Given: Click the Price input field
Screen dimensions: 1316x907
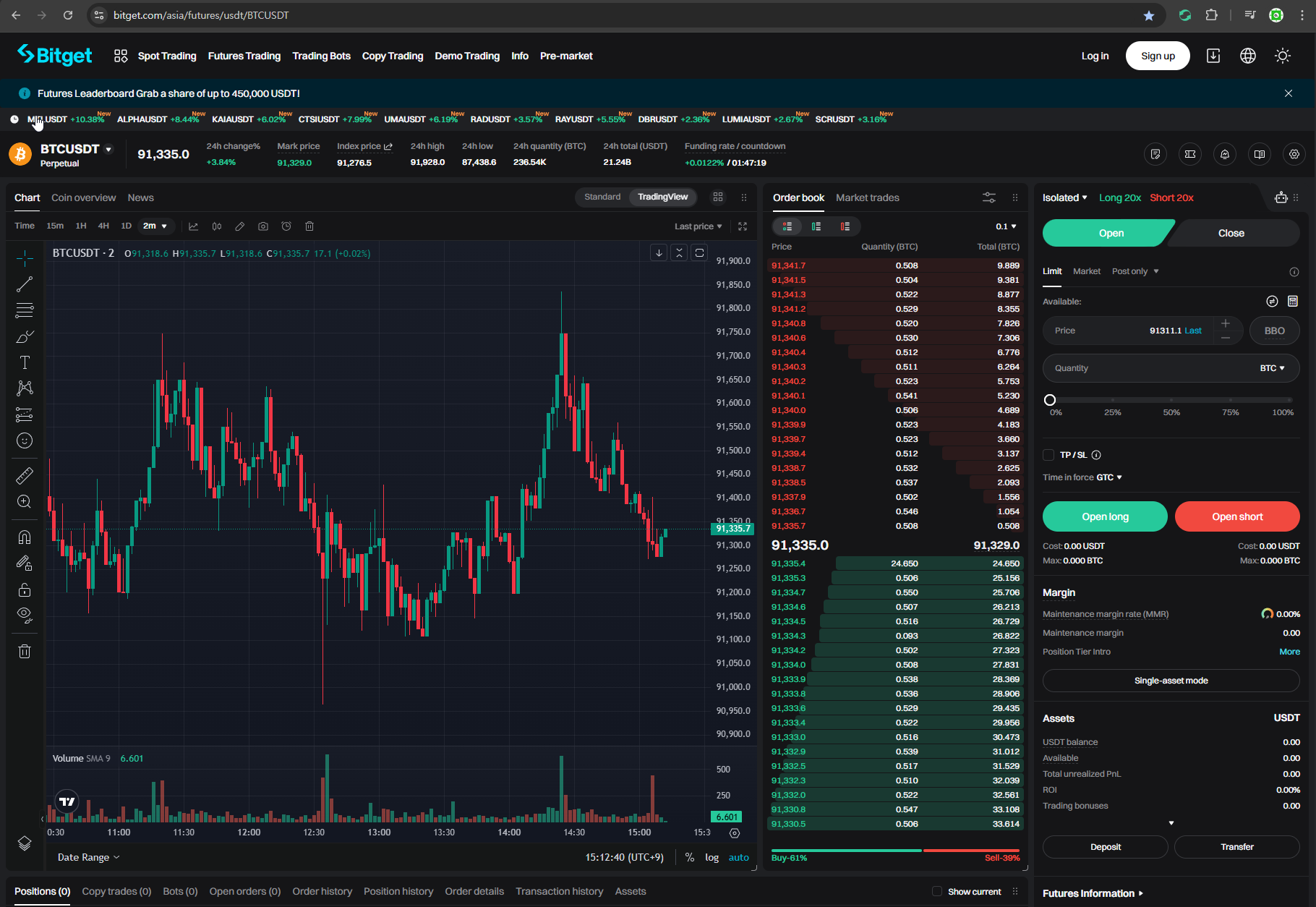Looking at the screenshot, I should point(1142,331).
